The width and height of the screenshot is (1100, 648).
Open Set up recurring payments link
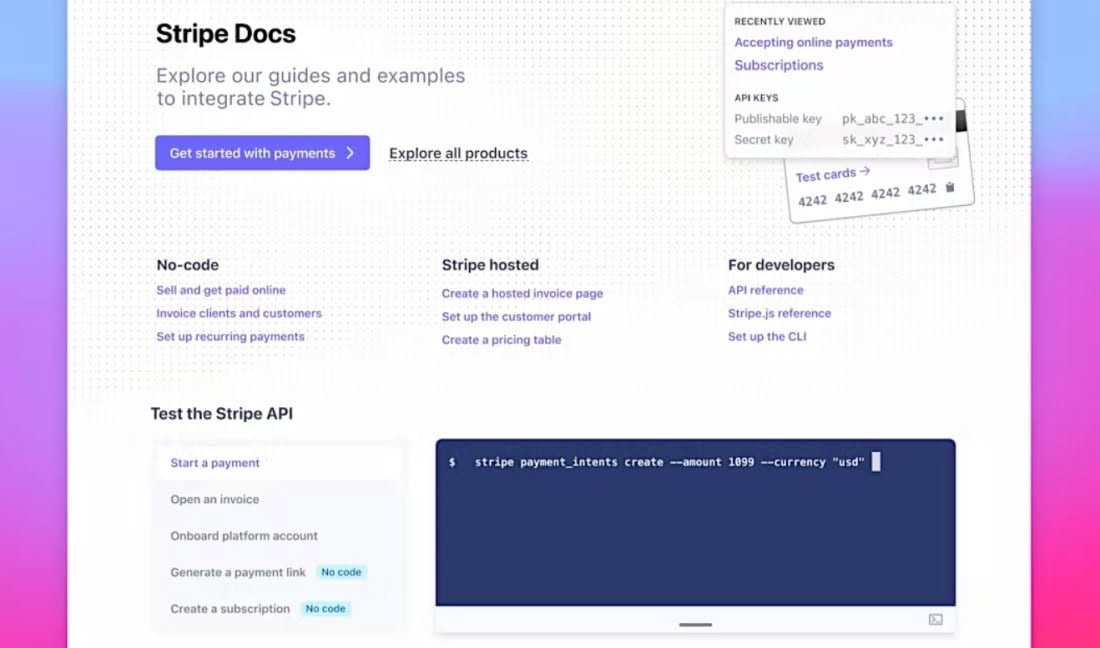(x=230, y=337)
